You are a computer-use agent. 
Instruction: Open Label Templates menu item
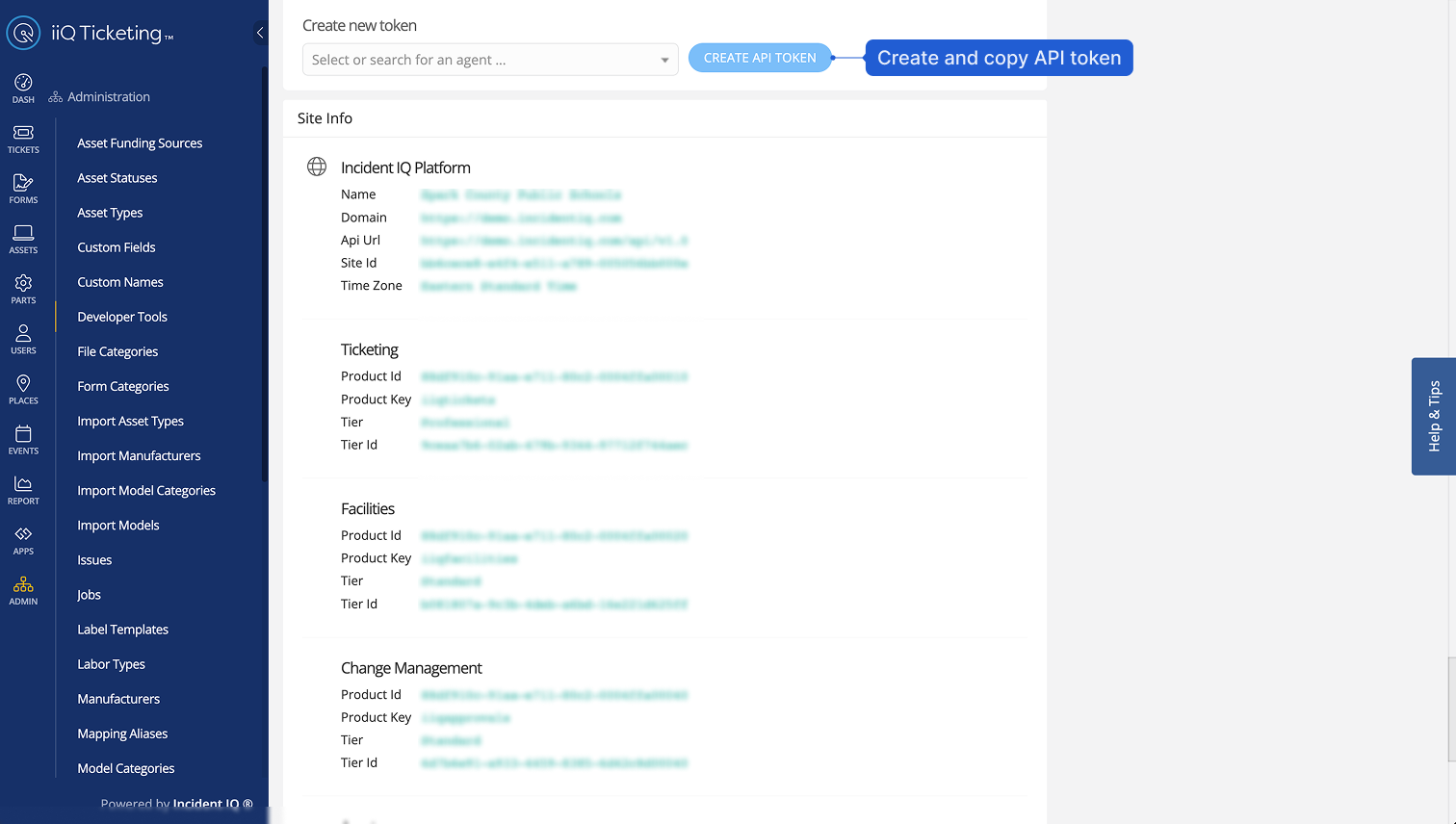(x=122, y=630)
